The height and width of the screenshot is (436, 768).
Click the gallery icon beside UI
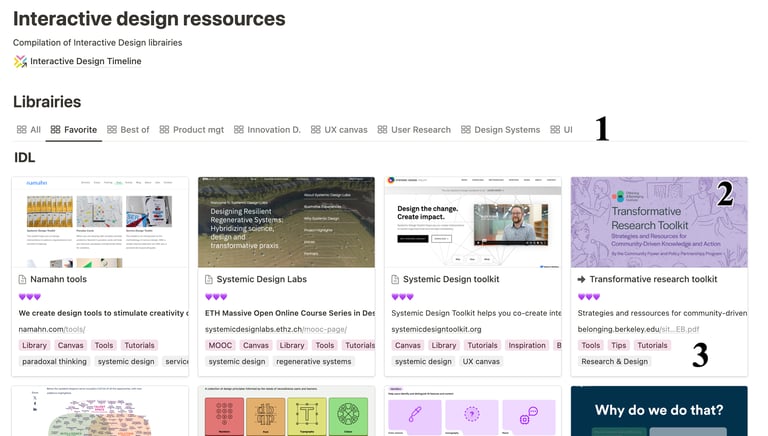555,130
